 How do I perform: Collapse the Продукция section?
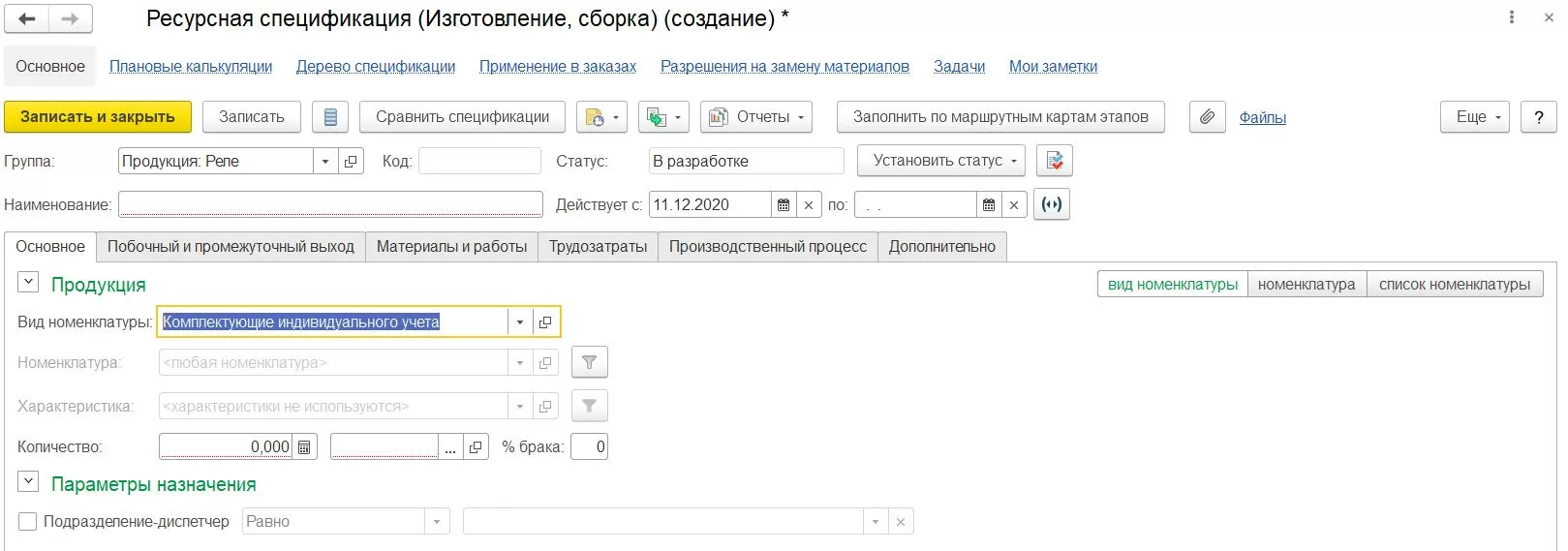pos(28,283)
